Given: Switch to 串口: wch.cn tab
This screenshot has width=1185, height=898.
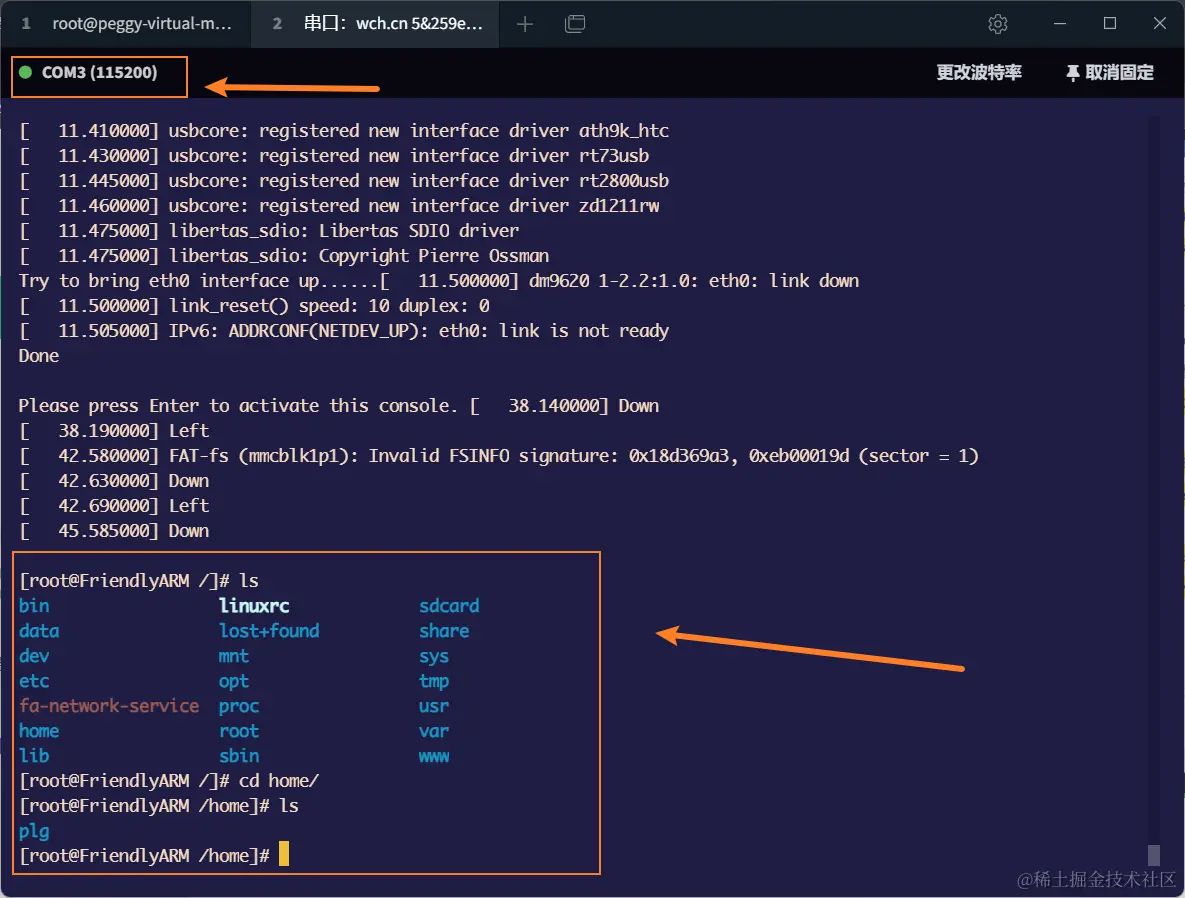Looking at the screenshot, I should coord(376,24).
